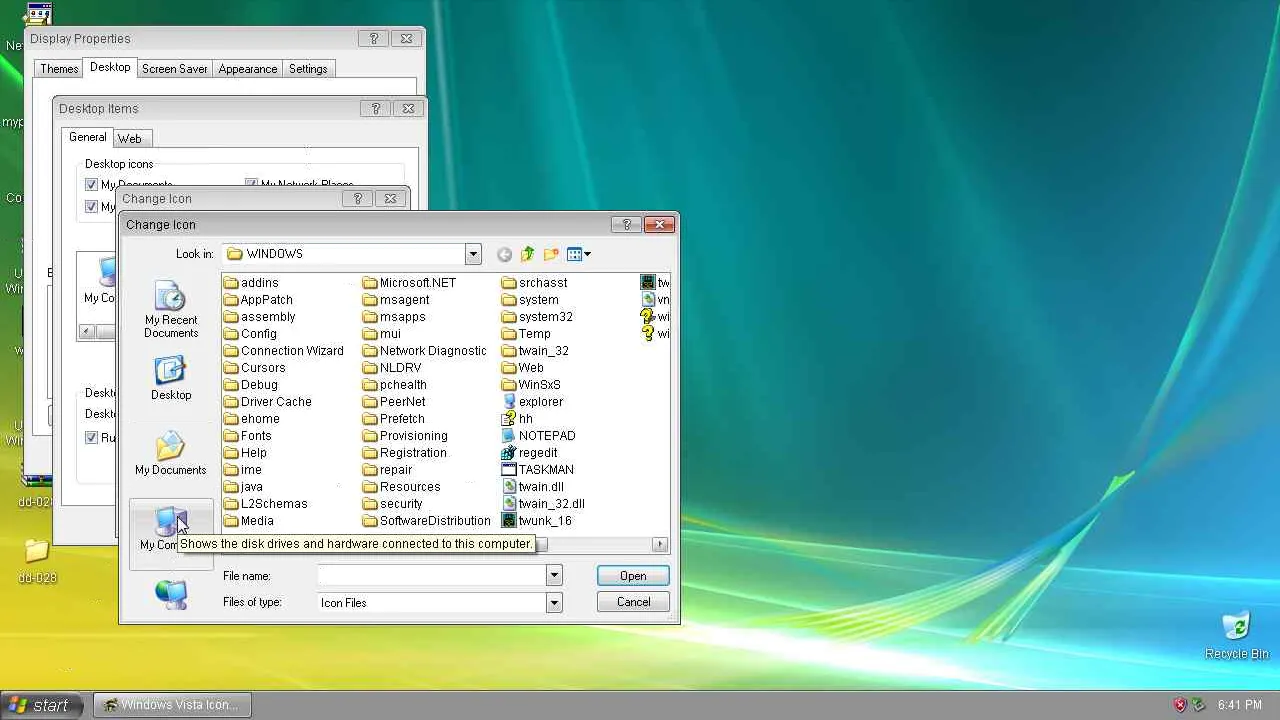Click the Help button in Display Properties title bar
This screenshot has width=1280, height=720.
[x=374, y=39]
